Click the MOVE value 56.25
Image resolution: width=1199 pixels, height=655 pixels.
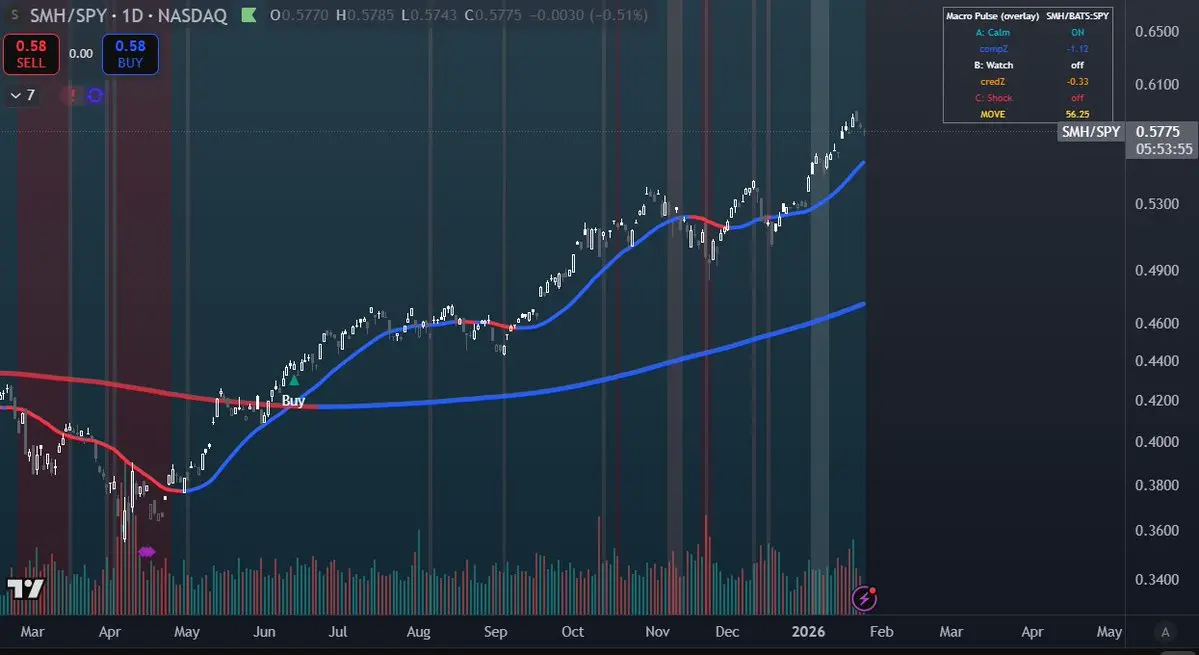[1077, 115]
